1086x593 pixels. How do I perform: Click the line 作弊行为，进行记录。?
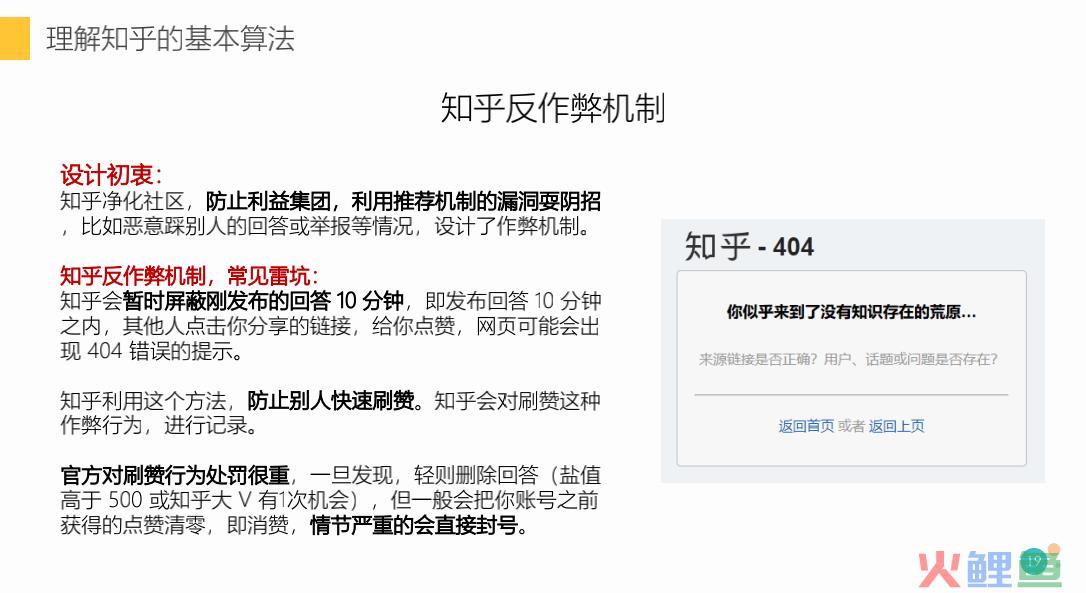pos(159,425)
